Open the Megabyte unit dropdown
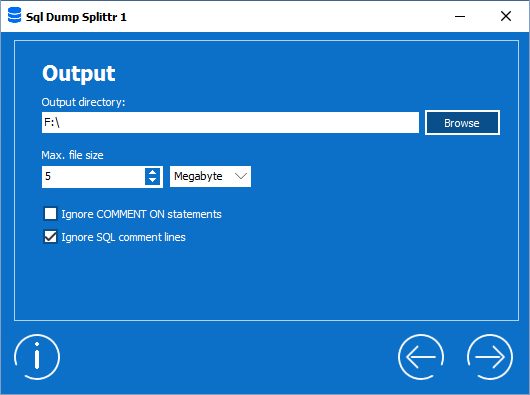This screenshot has width=530, height=395. tap(210, 176)
